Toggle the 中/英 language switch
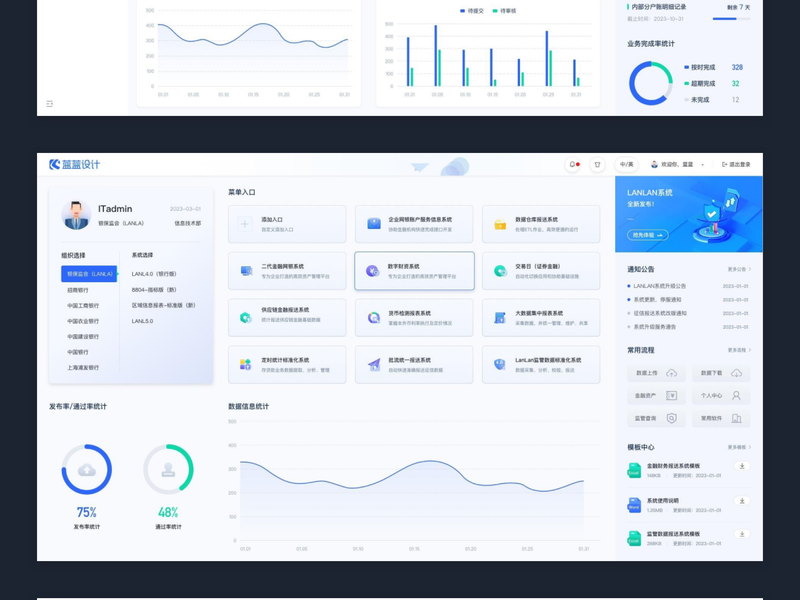Image resolution: width=800 pixels, height=600 pixels. [x=626, y=164]
